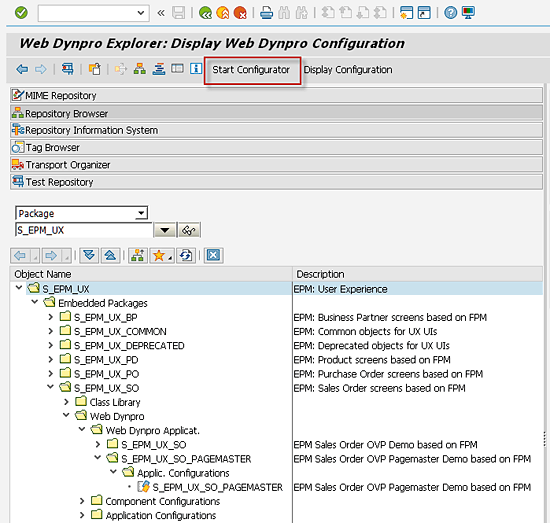
Task: Click the Print icon
Action: tap(267, 13)
